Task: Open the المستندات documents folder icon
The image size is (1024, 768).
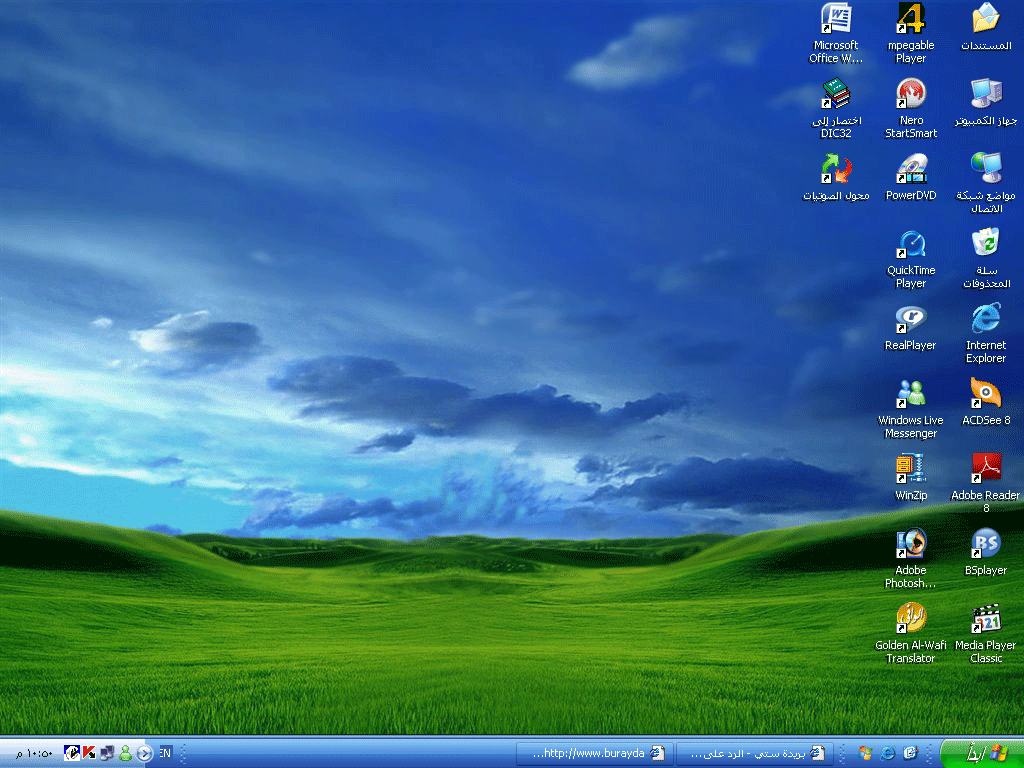Action: click(986, 27)
